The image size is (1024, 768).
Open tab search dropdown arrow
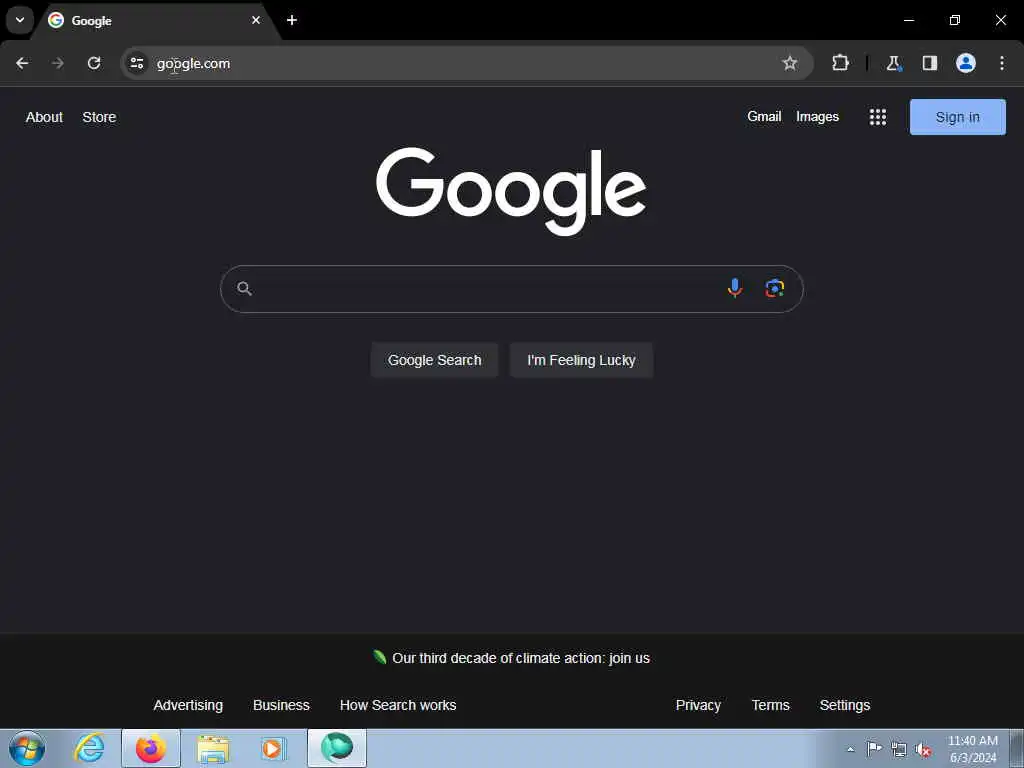20,20
